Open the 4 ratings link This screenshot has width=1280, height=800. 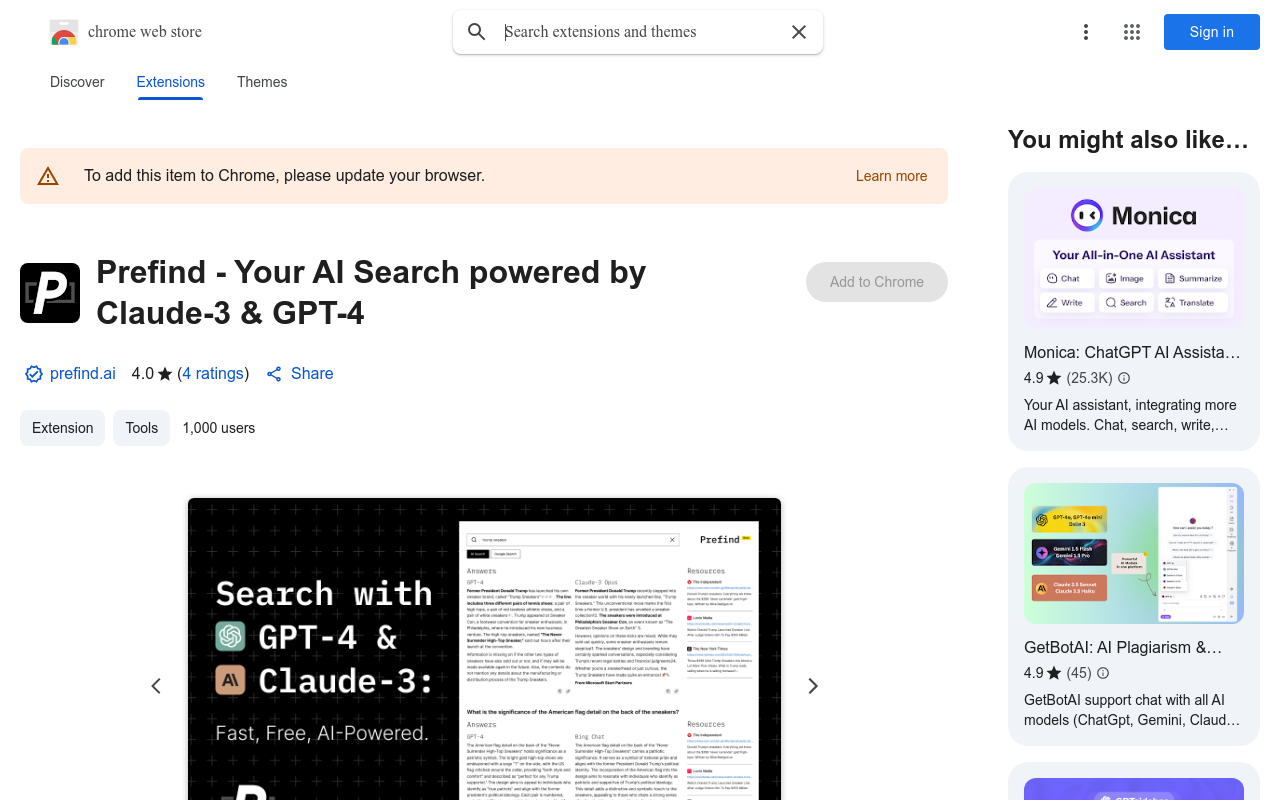(x=213, y=373)
